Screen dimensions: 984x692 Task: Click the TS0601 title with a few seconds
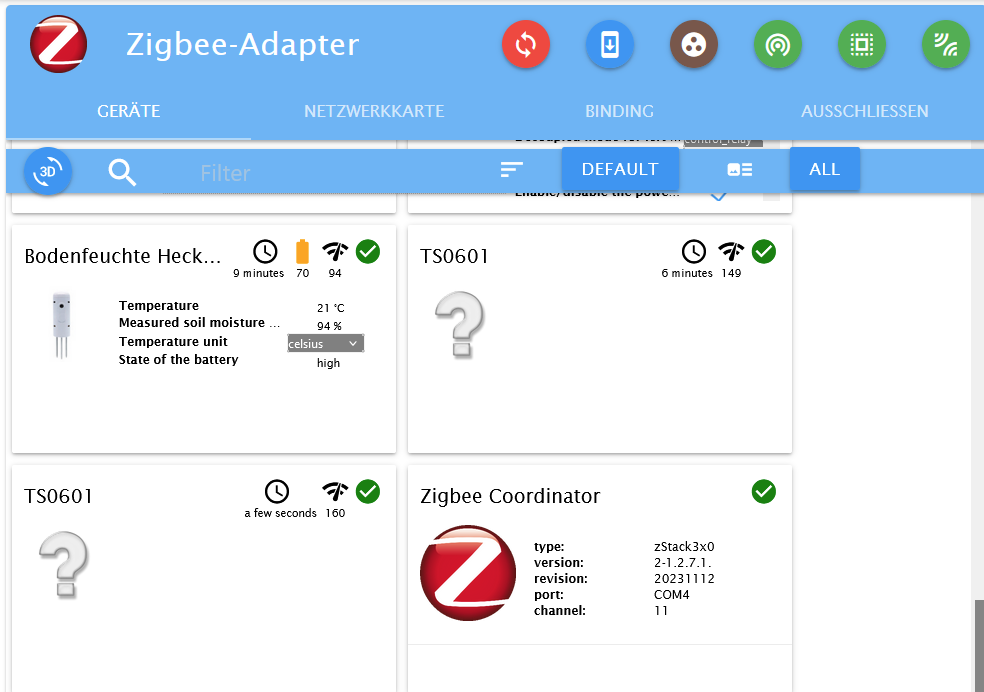coord(58,496)
